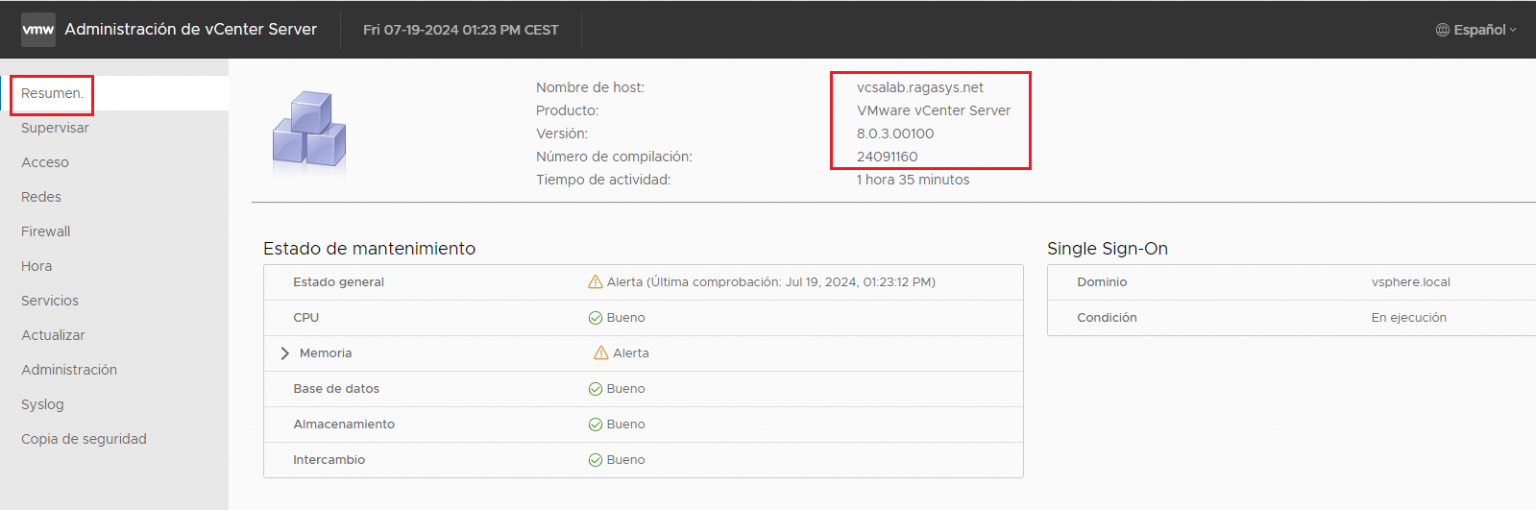
Task: Open the Supervisar section
Action: click(x=55, y=128)
